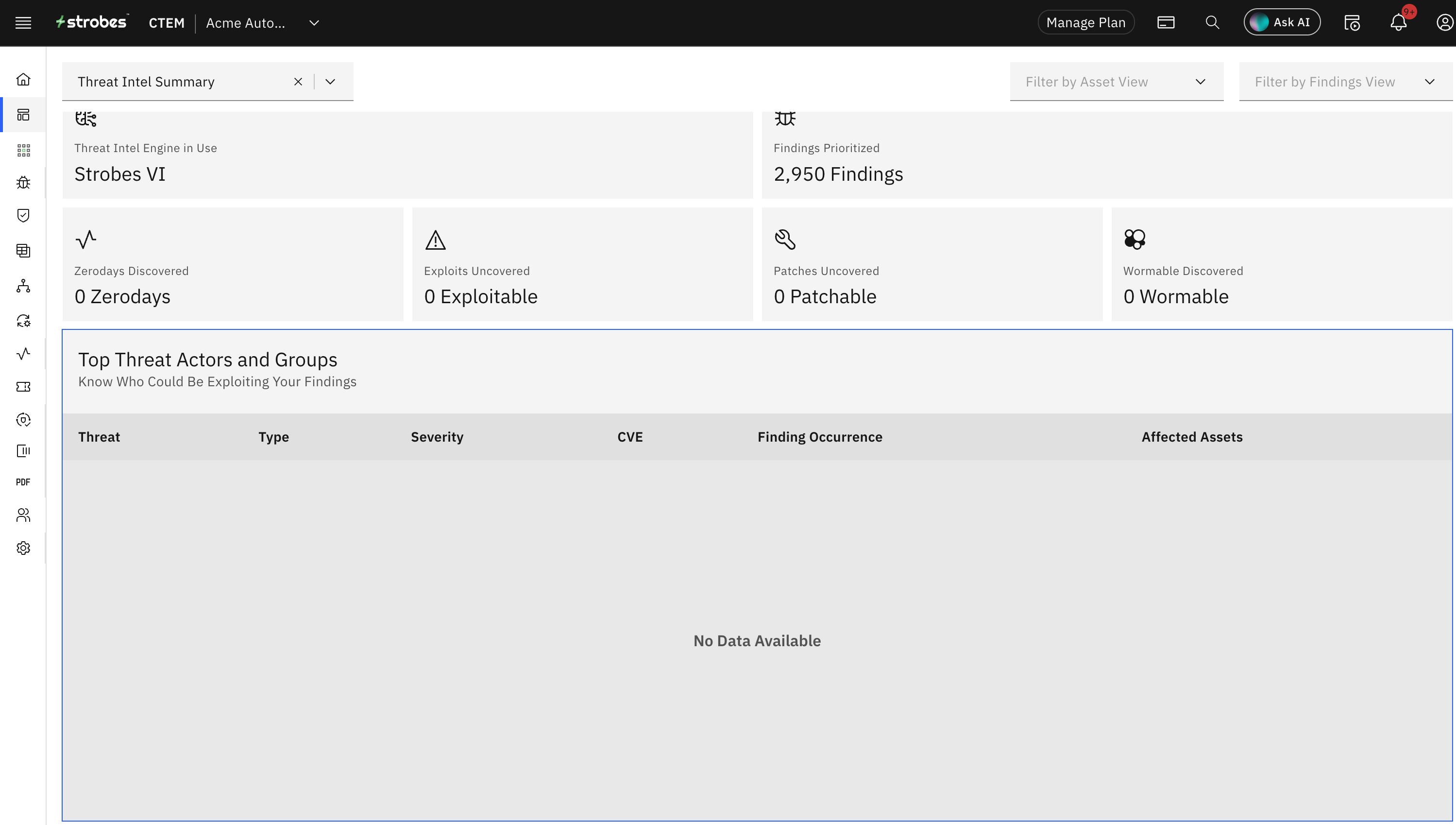Click the billing card icon

point(1166,23)
